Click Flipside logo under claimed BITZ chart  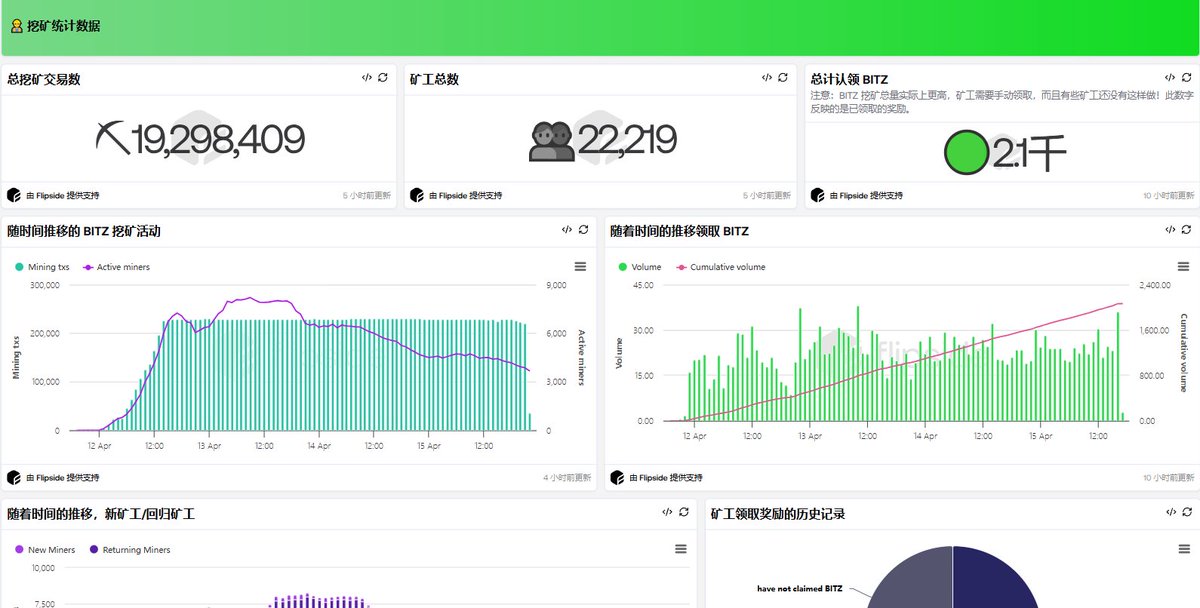(x=617, y=477)
